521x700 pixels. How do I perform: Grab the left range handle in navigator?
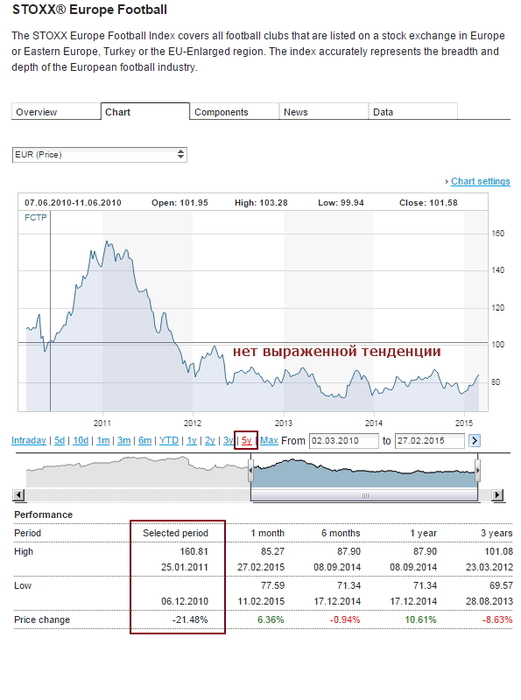click(x=251, y=470)
